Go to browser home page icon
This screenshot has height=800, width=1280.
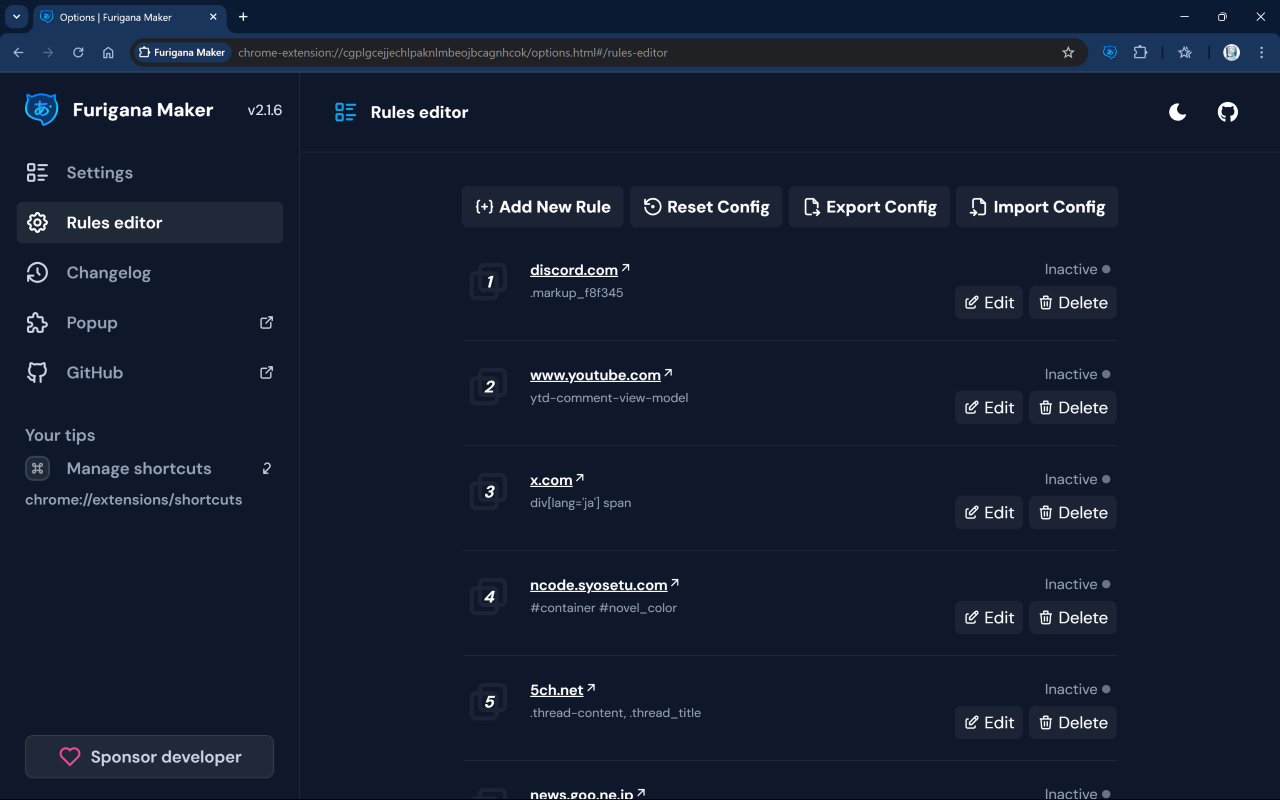[x=108, y=52]
